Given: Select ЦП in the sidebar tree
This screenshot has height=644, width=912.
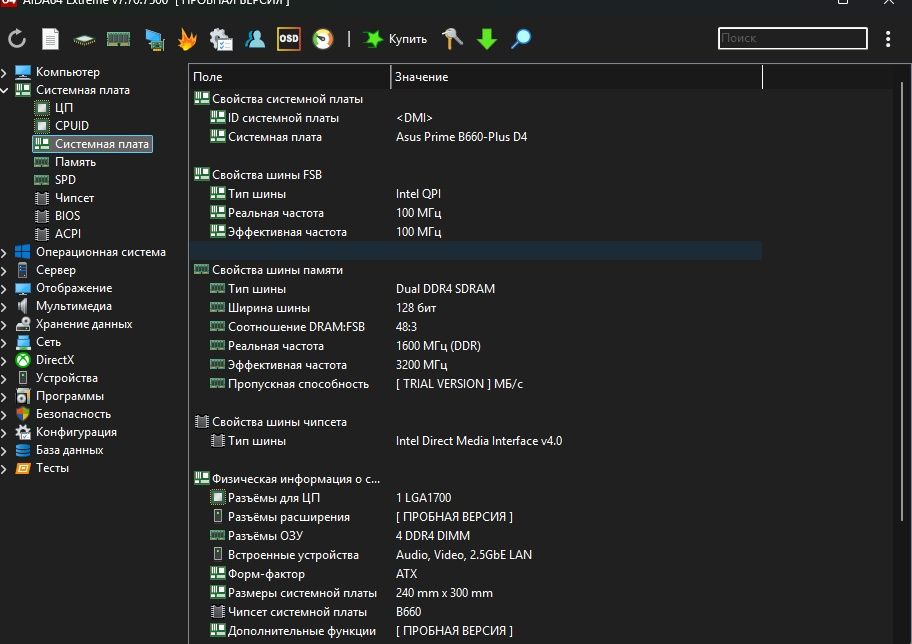Looking at the screenshot, I should point(63,108).
